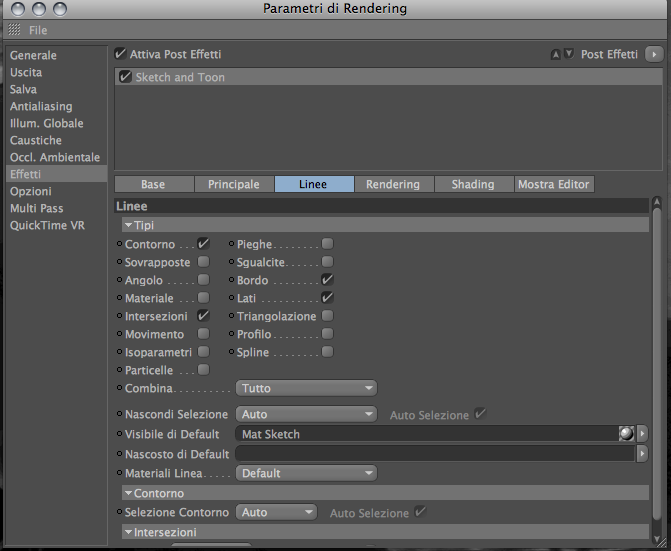
Task: Open the Selezione Contorno dropdown
Action: (x=276, y=512)
